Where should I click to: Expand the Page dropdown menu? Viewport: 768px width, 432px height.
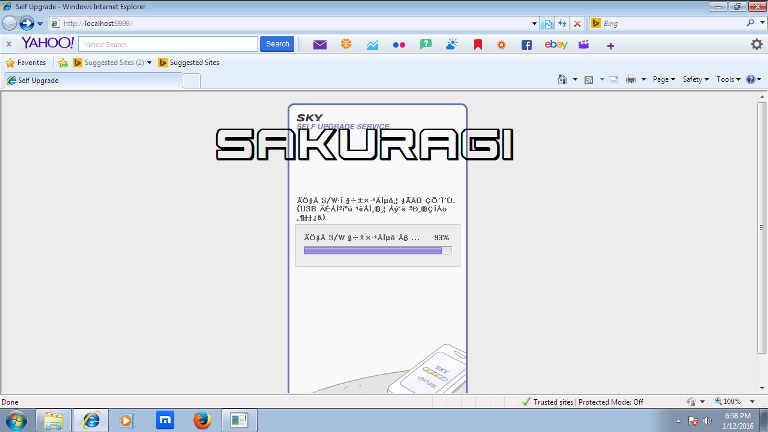click(664, 79)
